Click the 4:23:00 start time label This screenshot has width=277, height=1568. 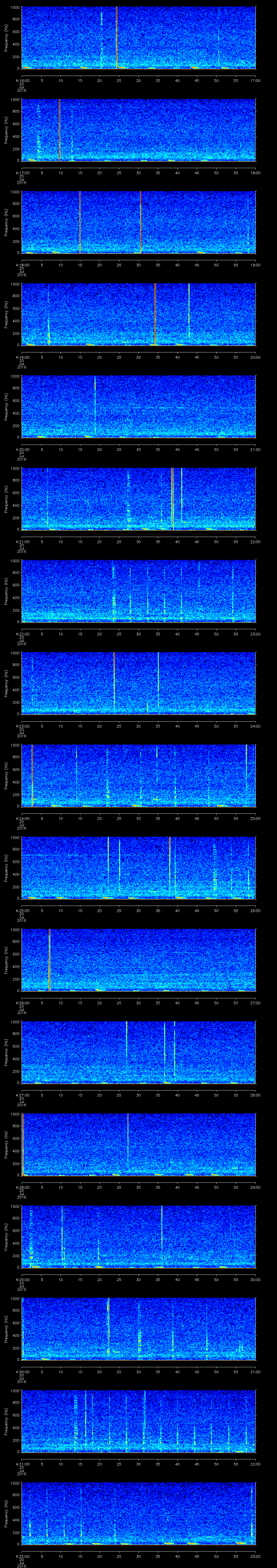coord(22,726)
